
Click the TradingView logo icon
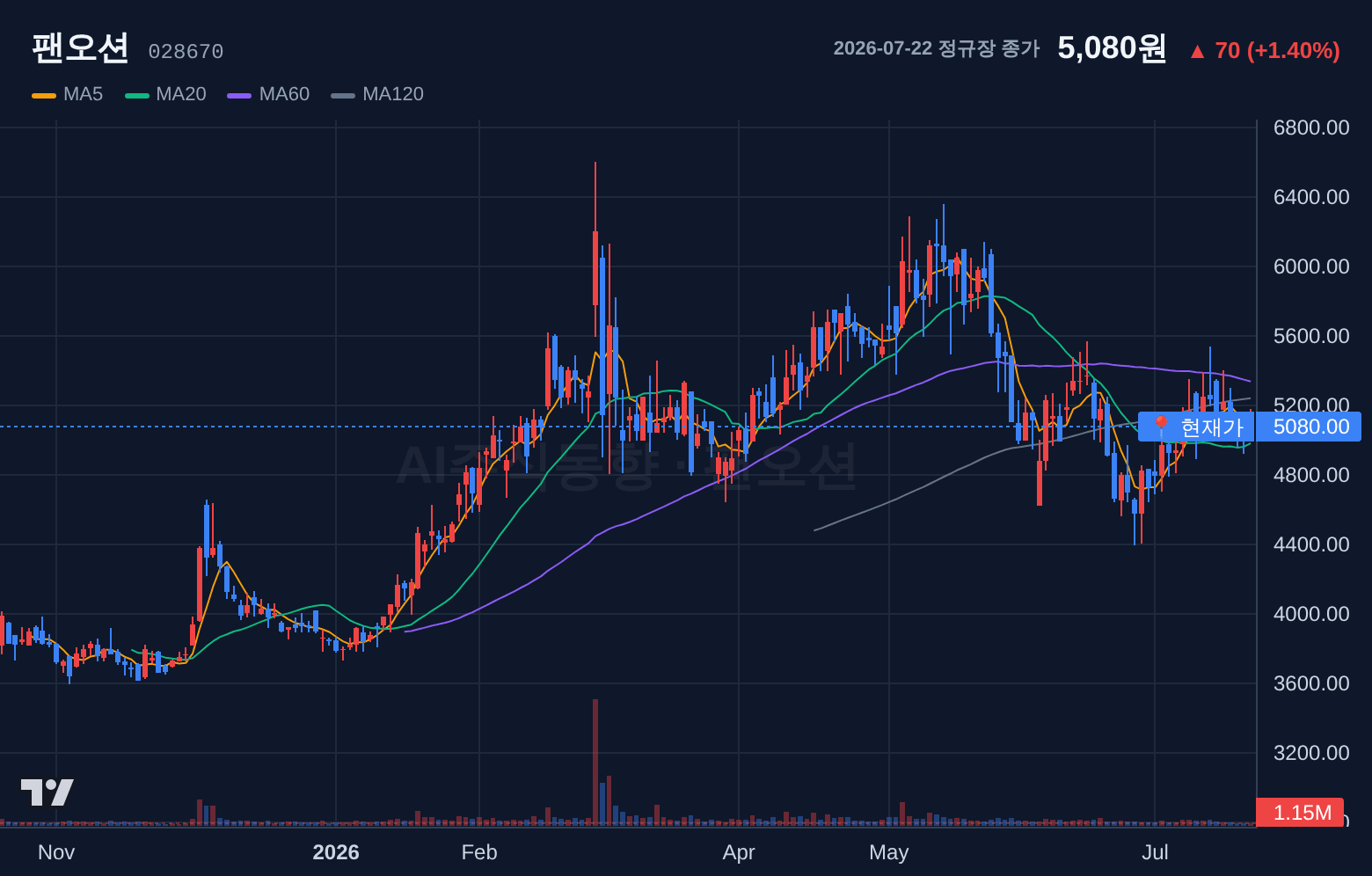[x=47, y=792]
